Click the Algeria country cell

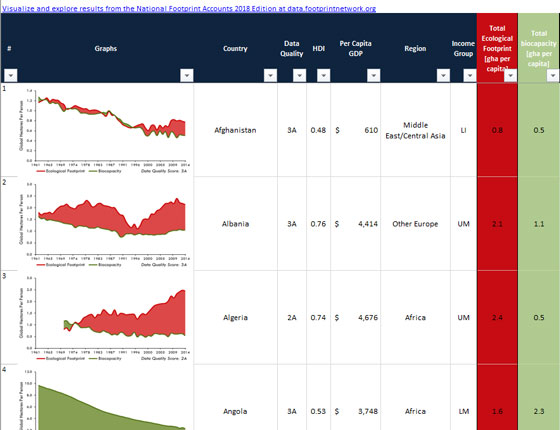point(235,318)
